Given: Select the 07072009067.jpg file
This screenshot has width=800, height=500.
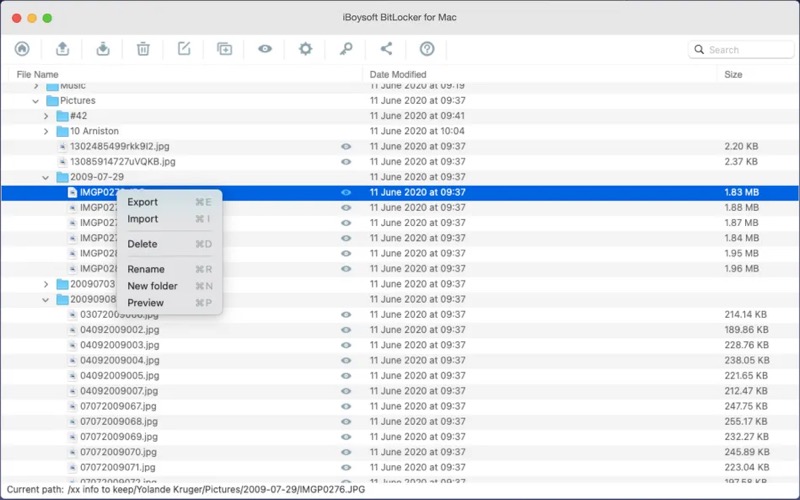Looking at the screenshot, I should coord(118,406).
